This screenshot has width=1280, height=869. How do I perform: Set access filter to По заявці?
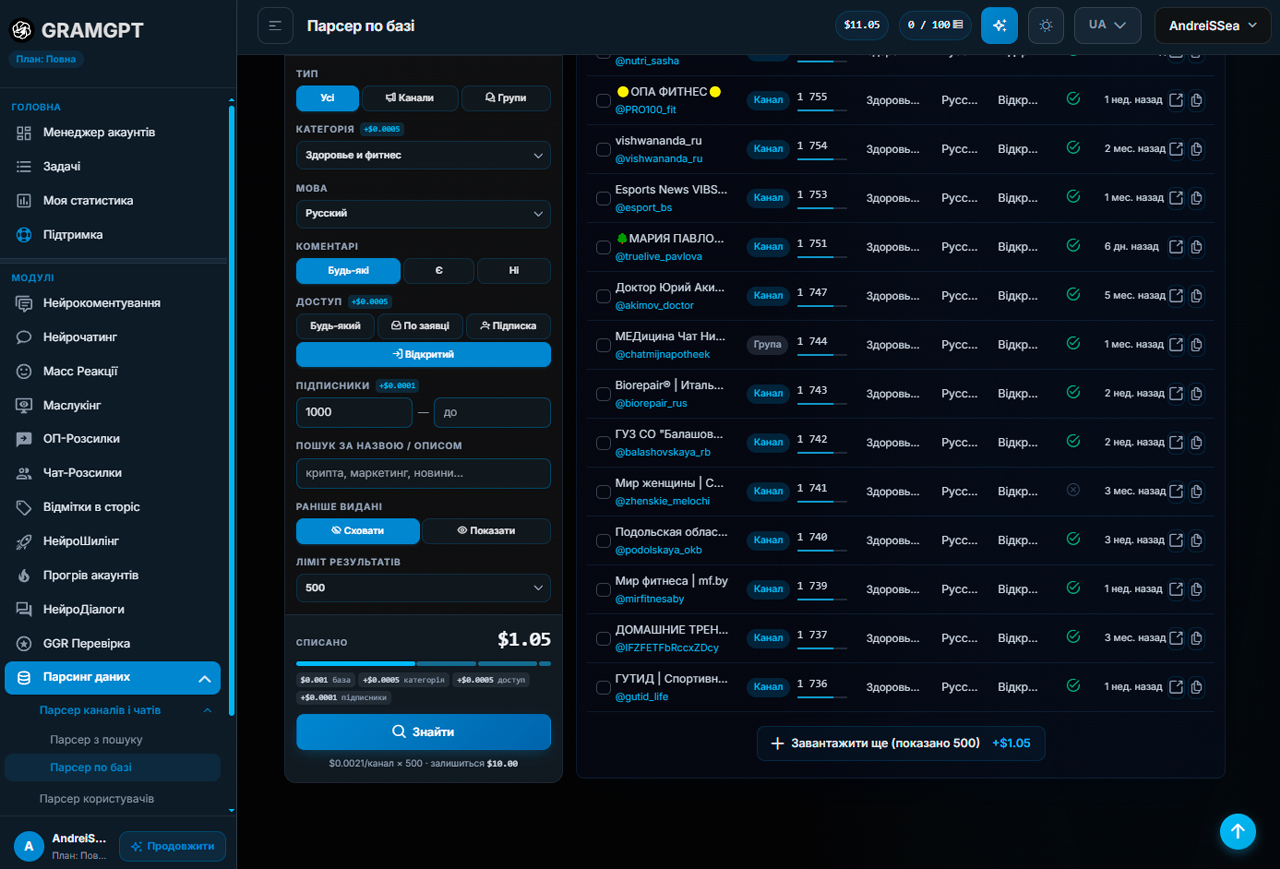[420, 326]
